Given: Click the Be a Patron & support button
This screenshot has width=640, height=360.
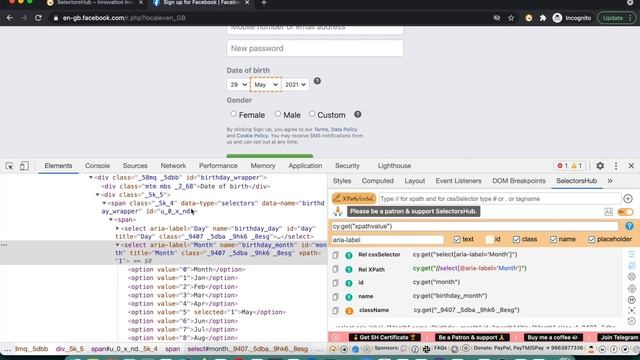Looking at the screenshot, I should pyautogui.click(x=471, y=338).
